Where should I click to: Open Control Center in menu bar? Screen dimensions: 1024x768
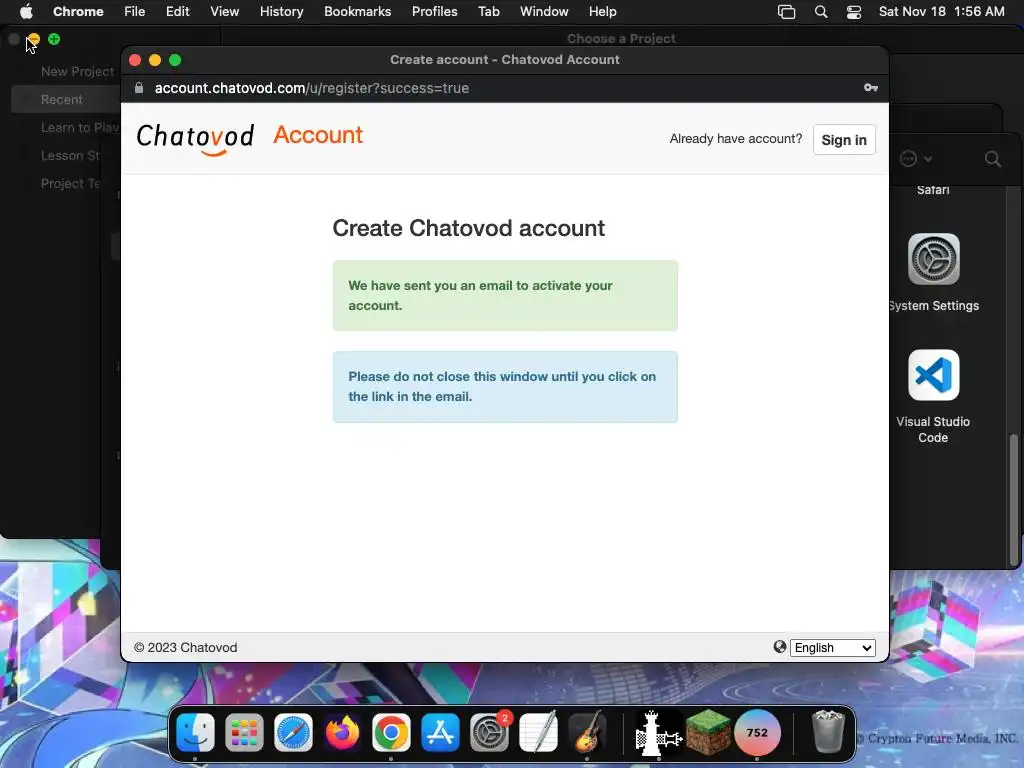click(x=854, y=11)
